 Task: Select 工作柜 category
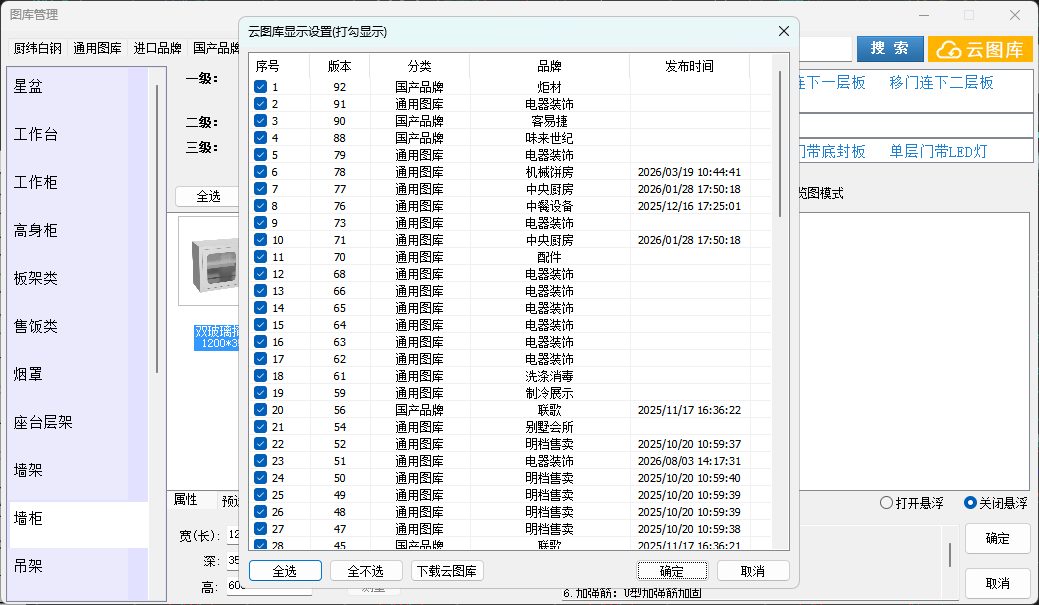[x=79, y=182]
